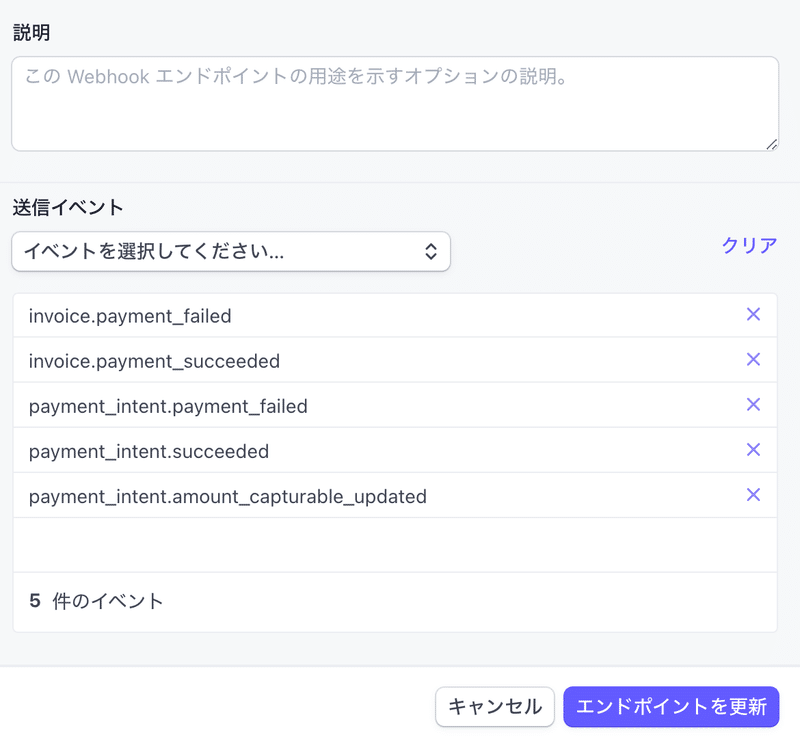
Task: Select the invoice.payment_succeeded text
Action: [154, 361]
